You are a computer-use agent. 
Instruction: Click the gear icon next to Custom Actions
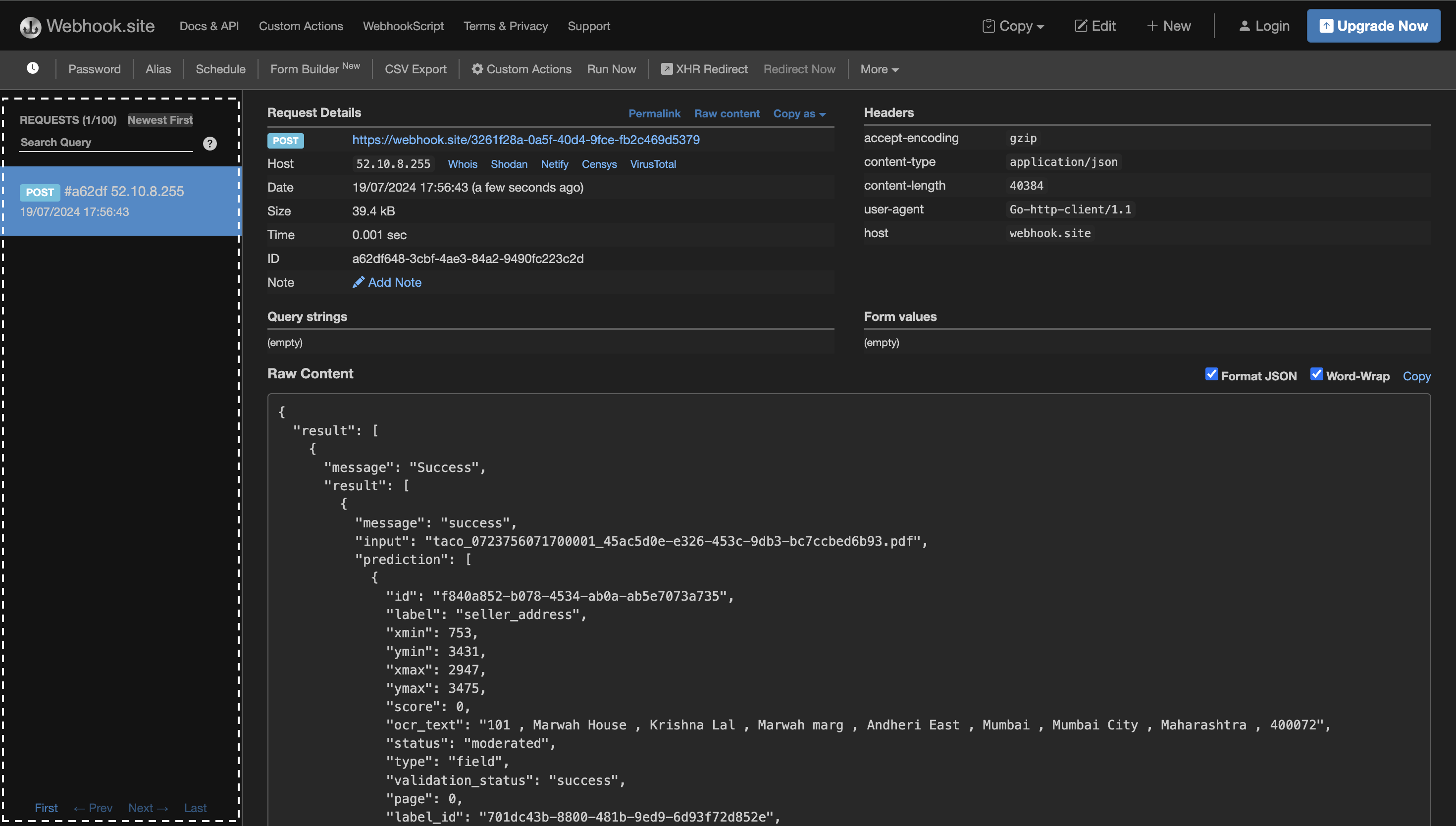[477, 69]
